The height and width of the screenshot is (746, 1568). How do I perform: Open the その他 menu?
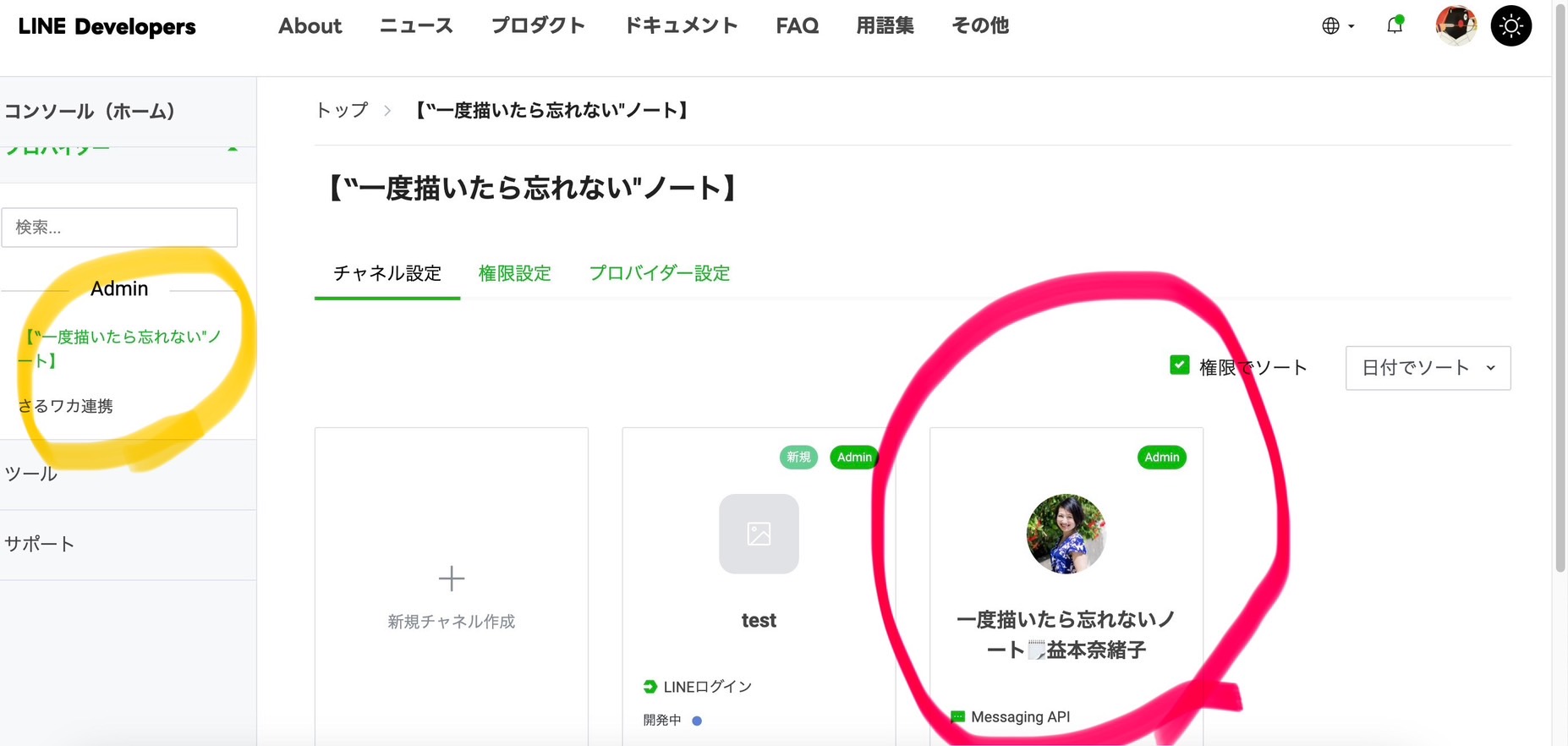tap(980, 26)
